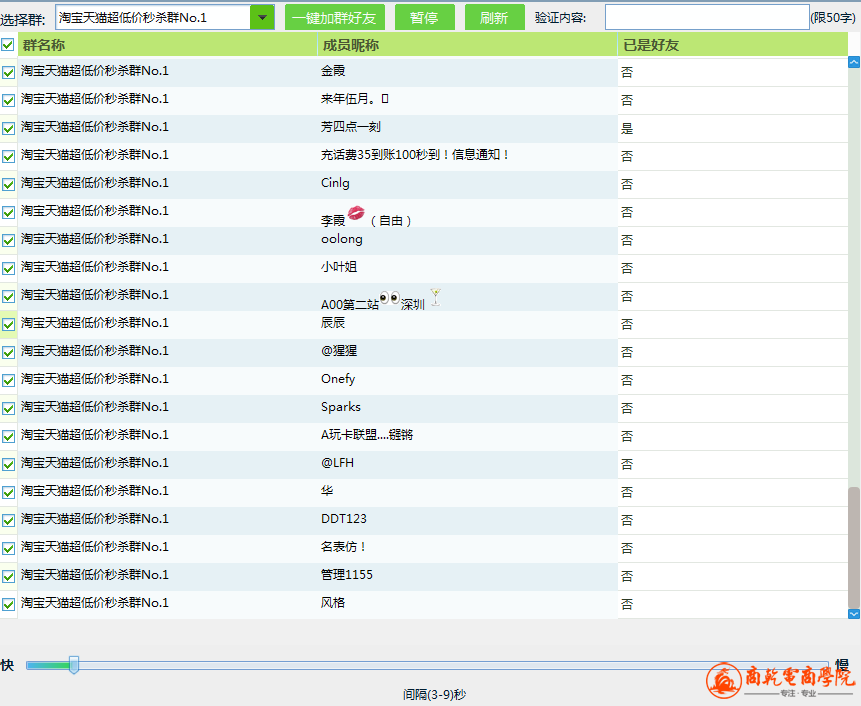This screenshot has height=706, width=861.
Task: Click the 否 friend status for 金雨
Action: (627, 72)
